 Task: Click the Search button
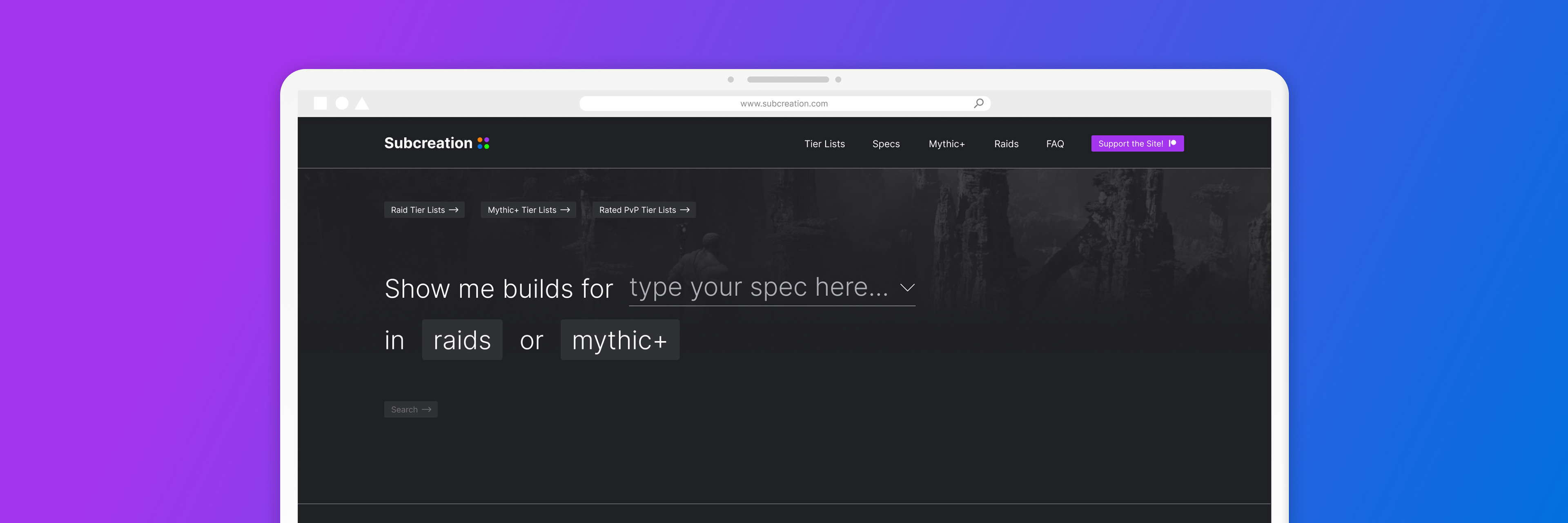[411, 409]
